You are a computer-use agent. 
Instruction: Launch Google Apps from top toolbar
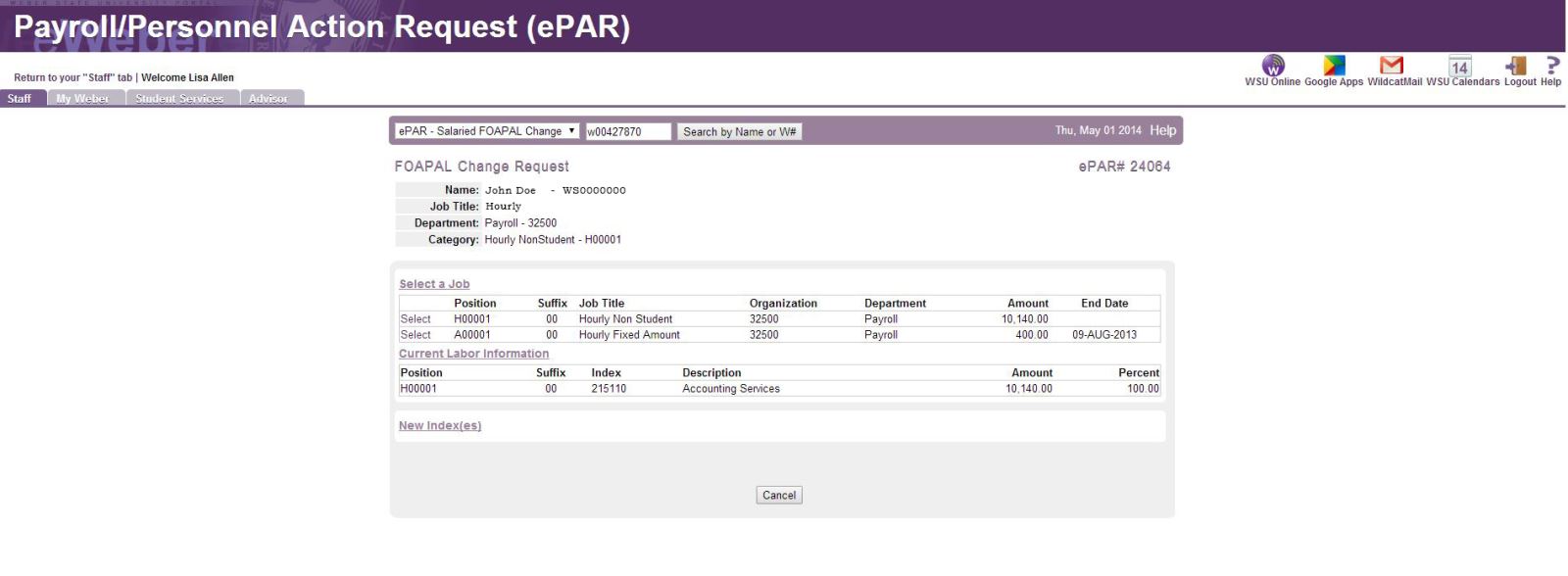[1334, 67]
